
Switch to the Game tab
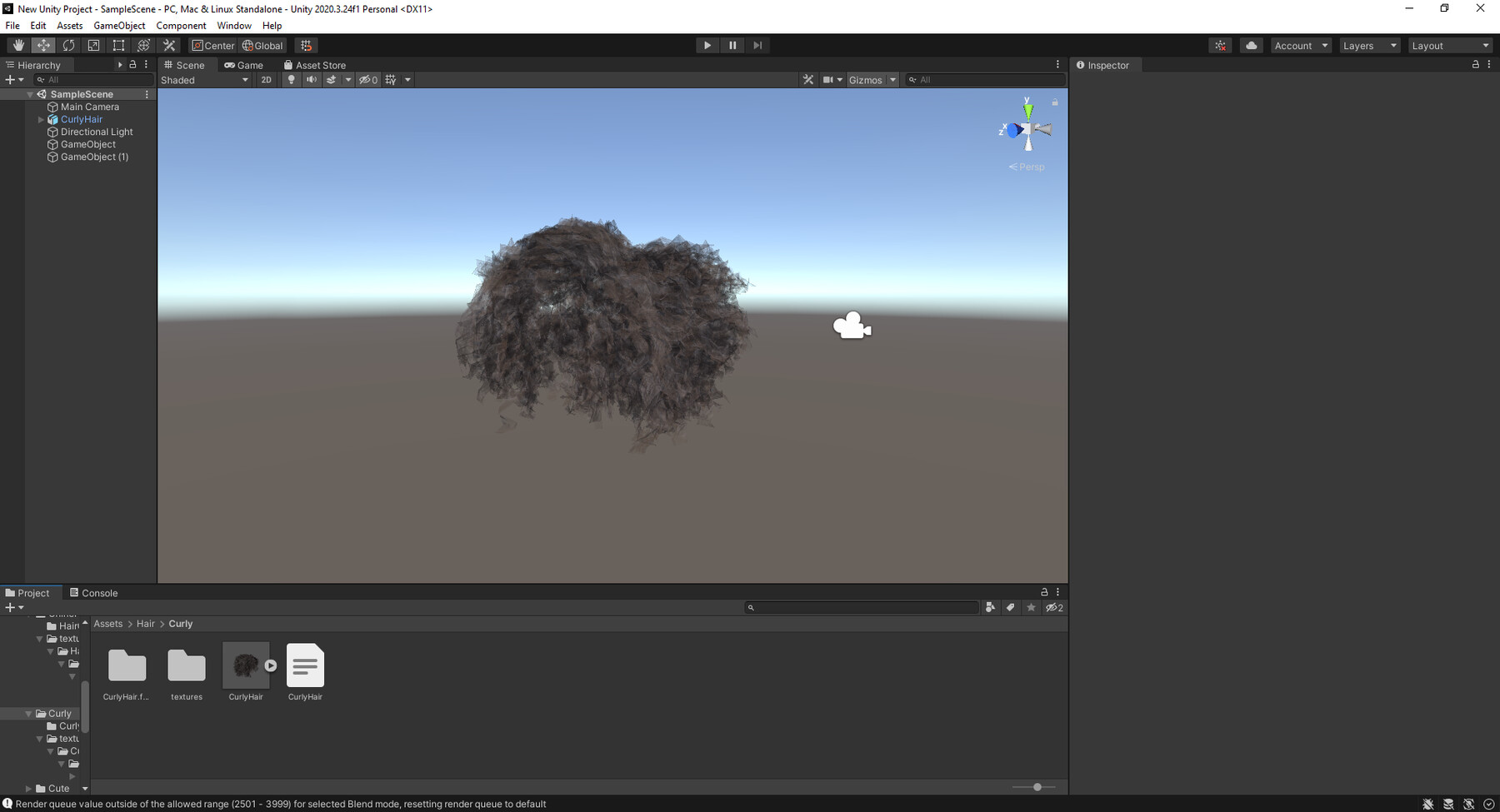click(243, 65)
